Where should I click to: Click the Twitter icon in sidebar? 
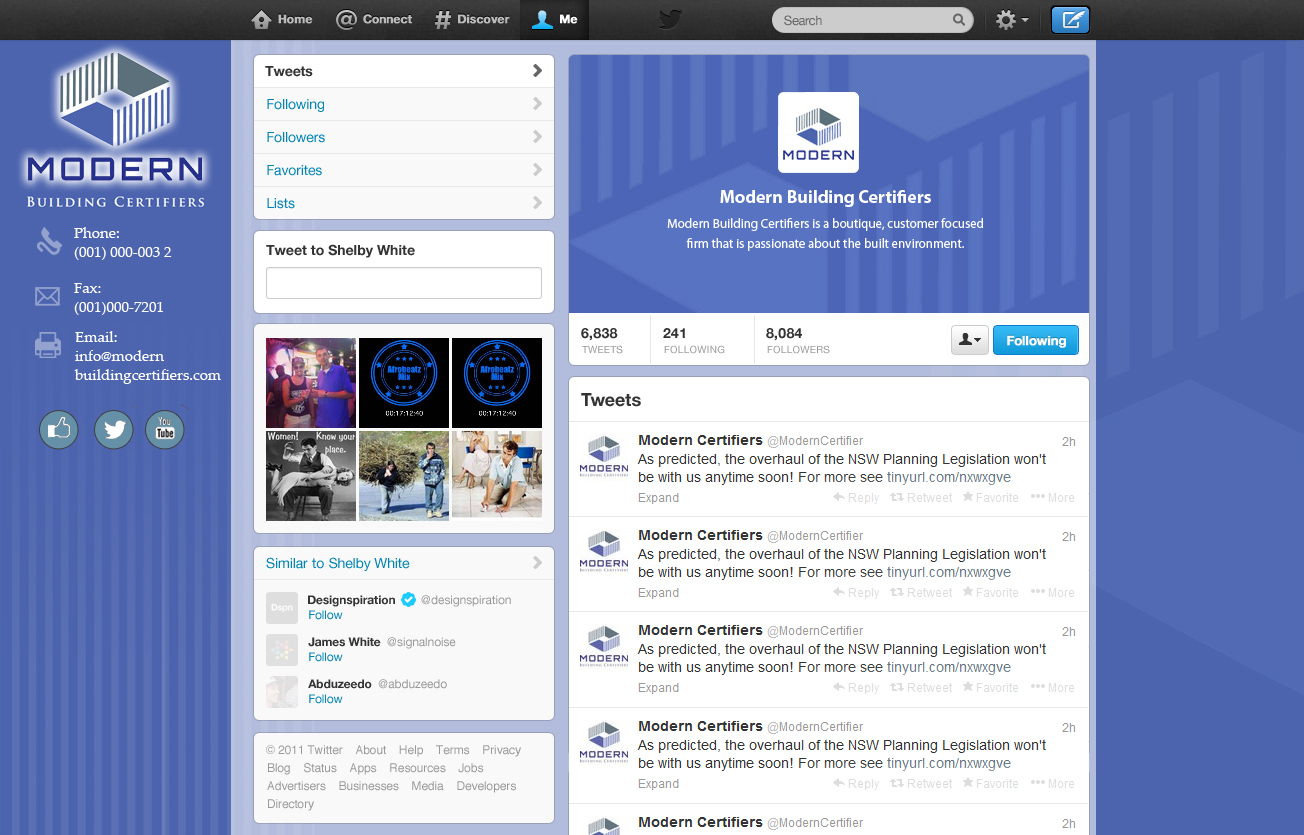point(113,429)
